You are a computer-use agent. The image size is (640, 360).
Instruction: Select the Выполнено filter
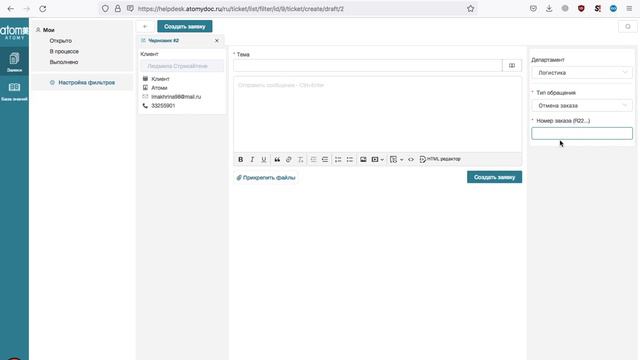pyautogui.click(x=64, y=62)
